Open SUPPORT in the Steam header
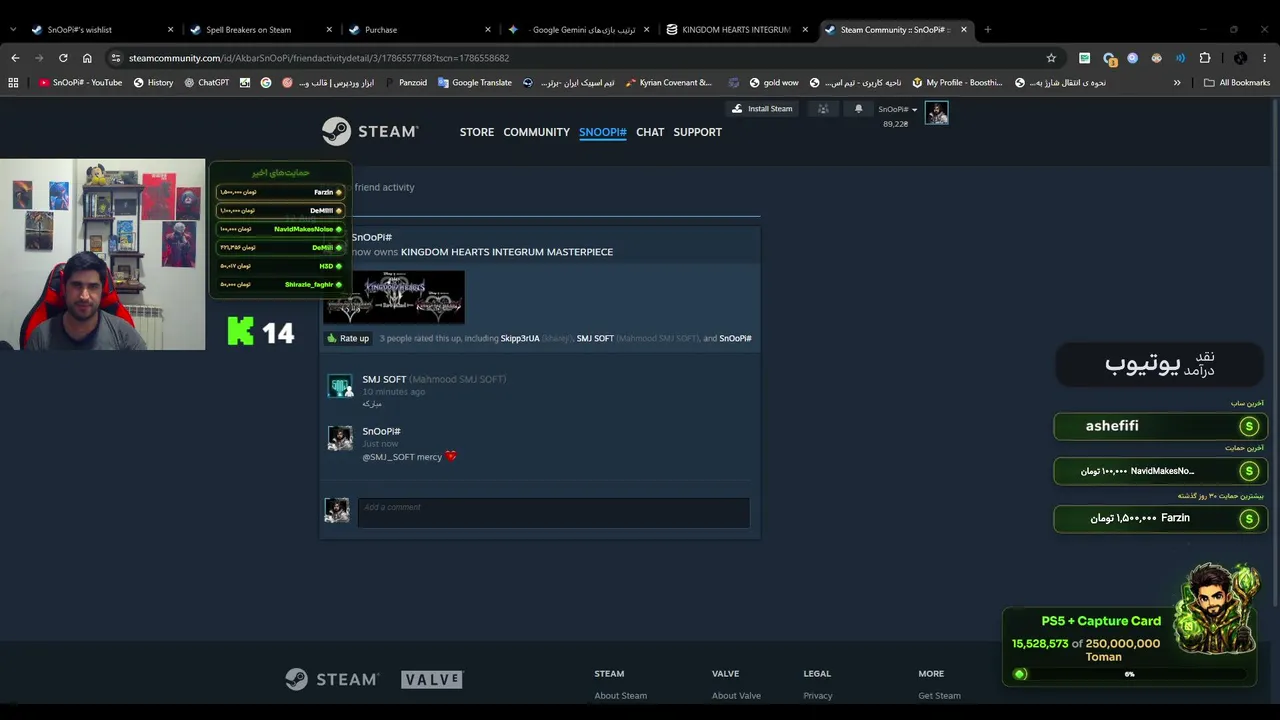Viewport: 1280px width, 720px height. 697,132
